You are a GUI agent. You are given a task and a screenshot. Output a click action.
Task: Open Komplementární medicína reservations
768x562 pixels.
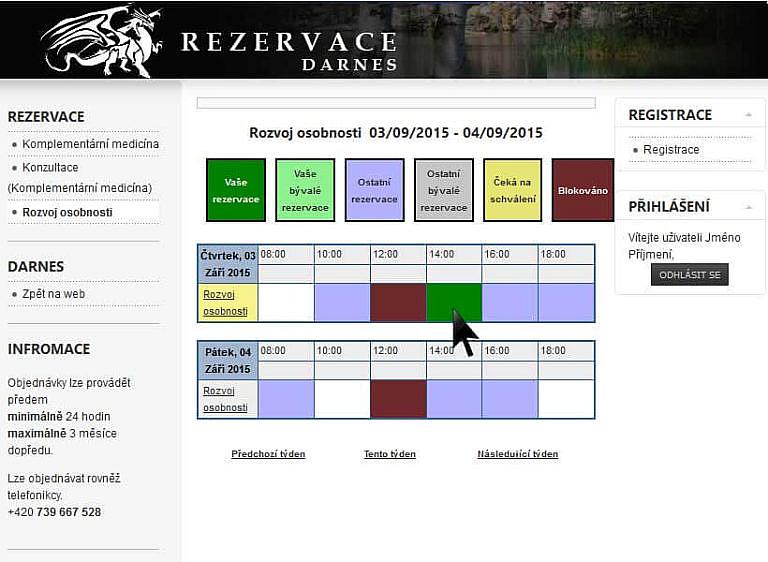pos(90,144)
